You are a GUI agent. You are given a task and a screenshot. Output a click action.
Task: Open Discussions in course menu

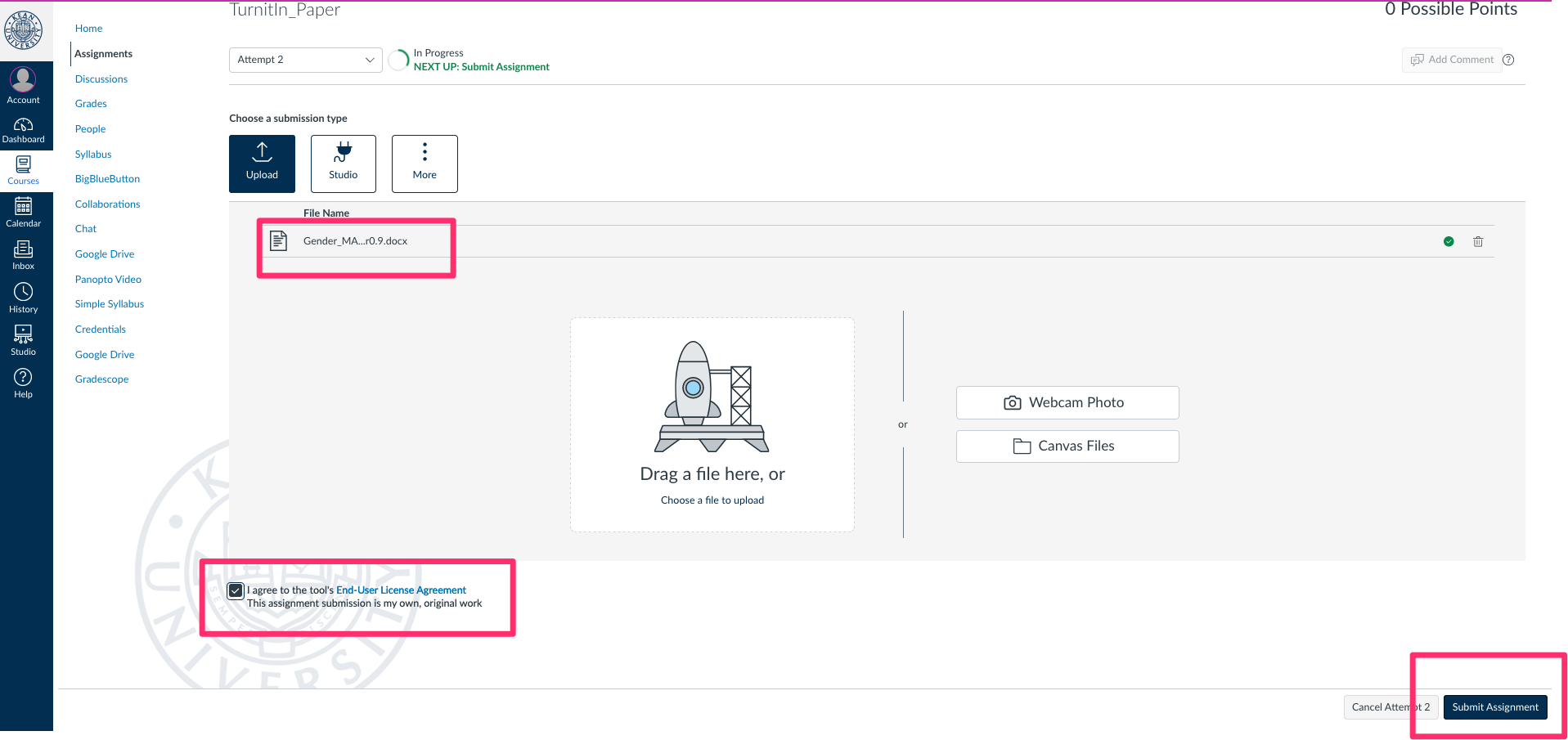(101, 79)
